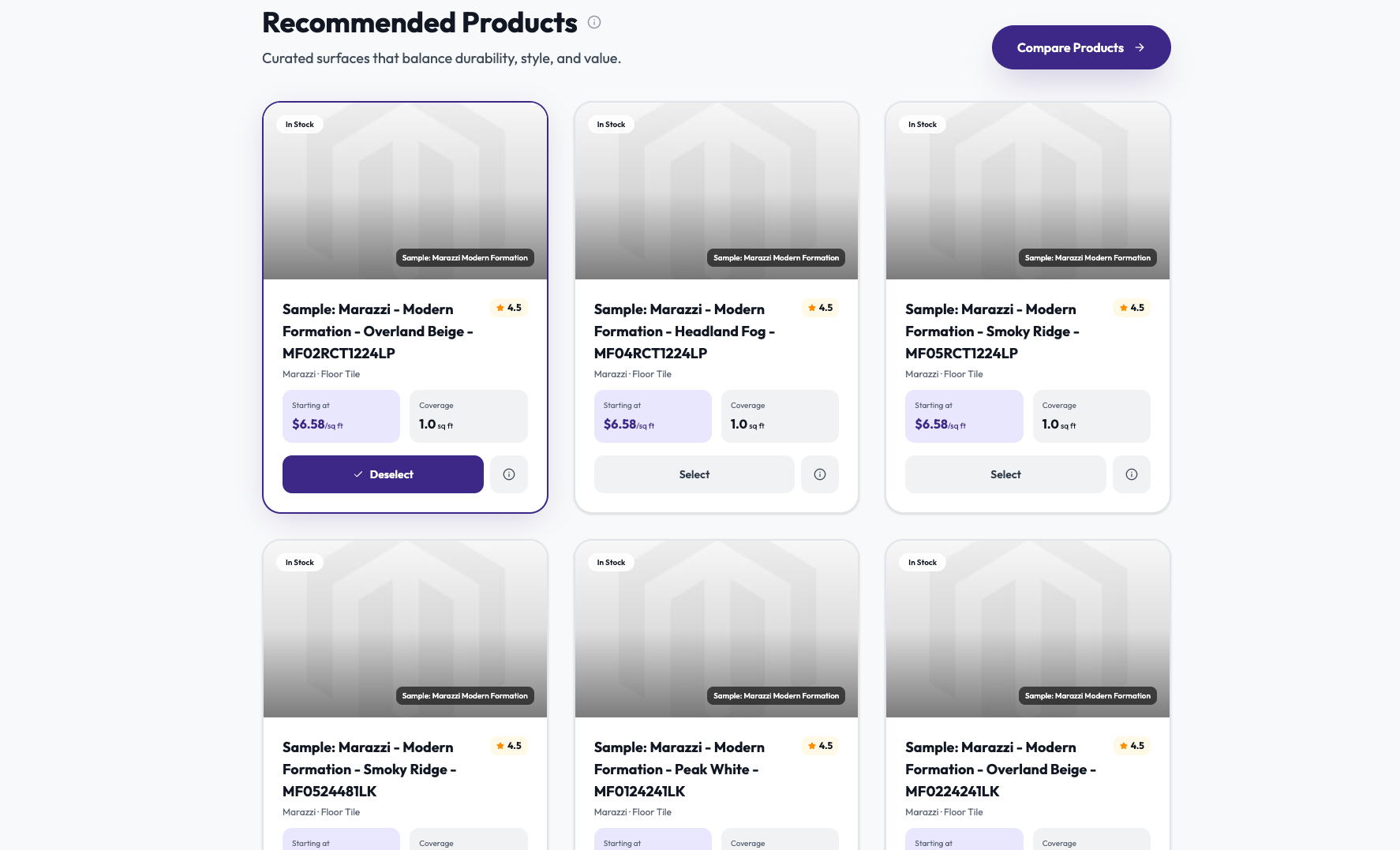
Task: Click the In Stock badge on Headland Fog card
Action: point(611,125)
